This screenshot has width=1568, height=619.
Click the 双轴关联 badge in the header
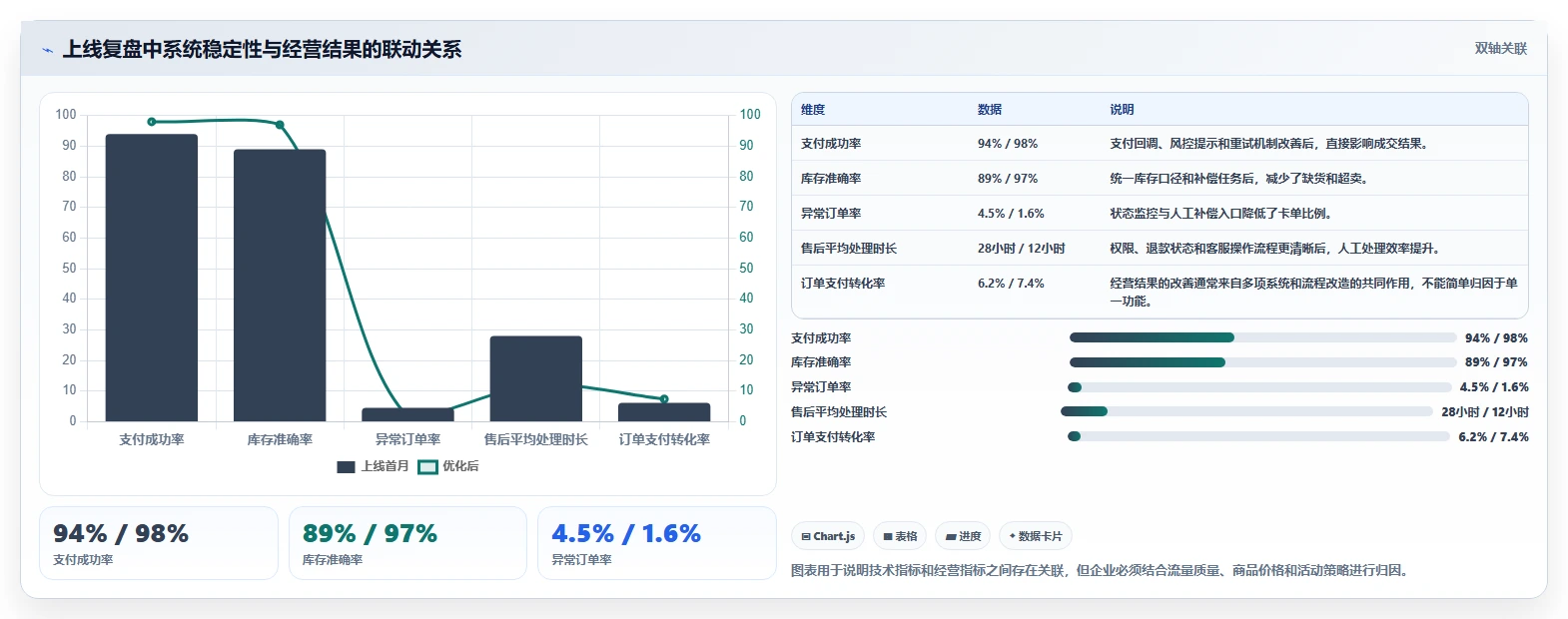tap(1501, 48)
